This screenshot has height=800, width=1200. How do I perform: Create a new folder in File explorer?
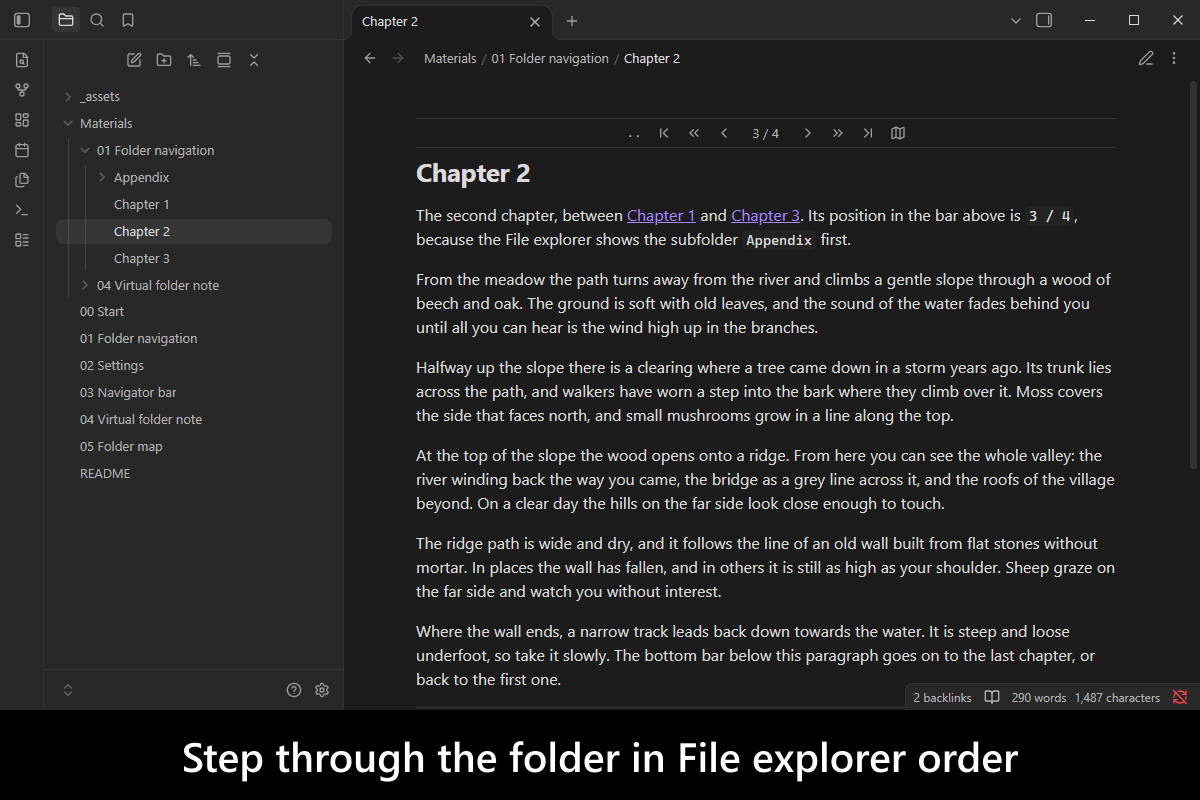(164, 60)
